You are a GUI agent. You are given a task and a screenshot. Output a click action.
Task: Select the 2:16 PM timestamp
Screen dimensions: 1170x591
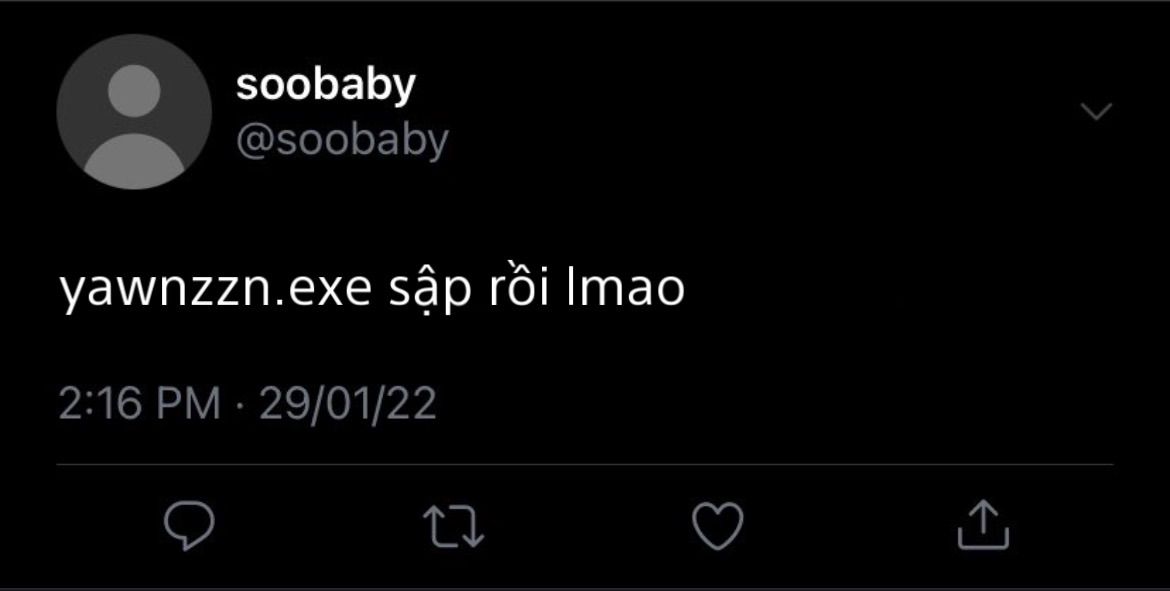(140, 404)
